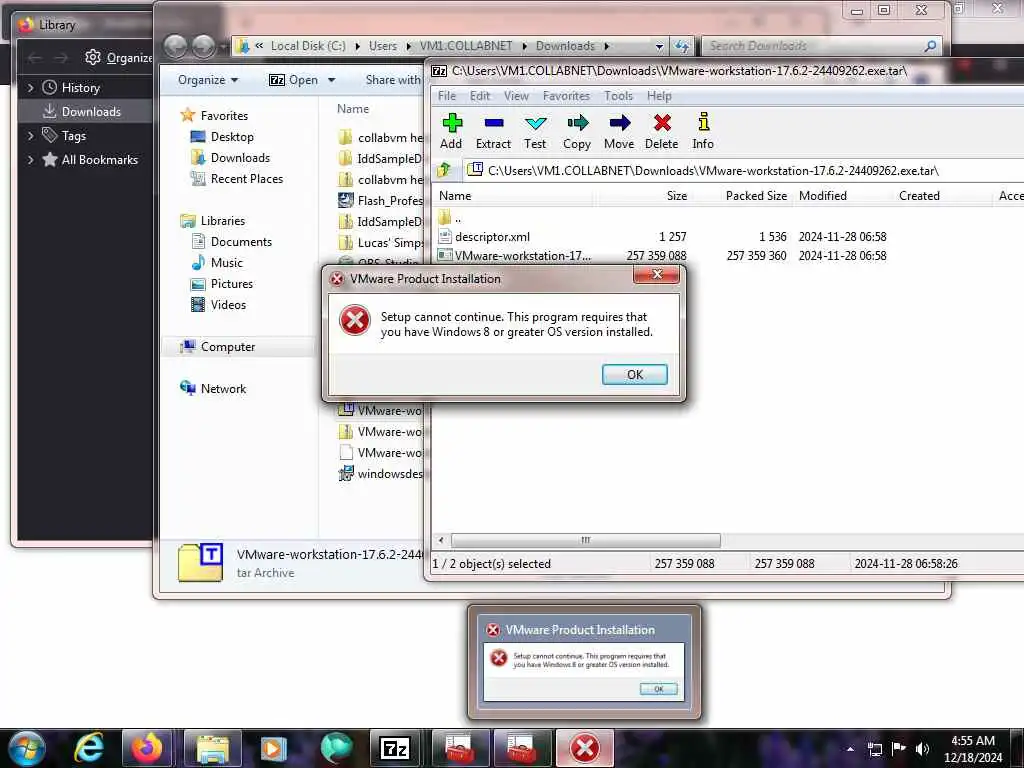Click the Test icon in 7-Zip
1024x768 pixels.
(x=535, y=131)
